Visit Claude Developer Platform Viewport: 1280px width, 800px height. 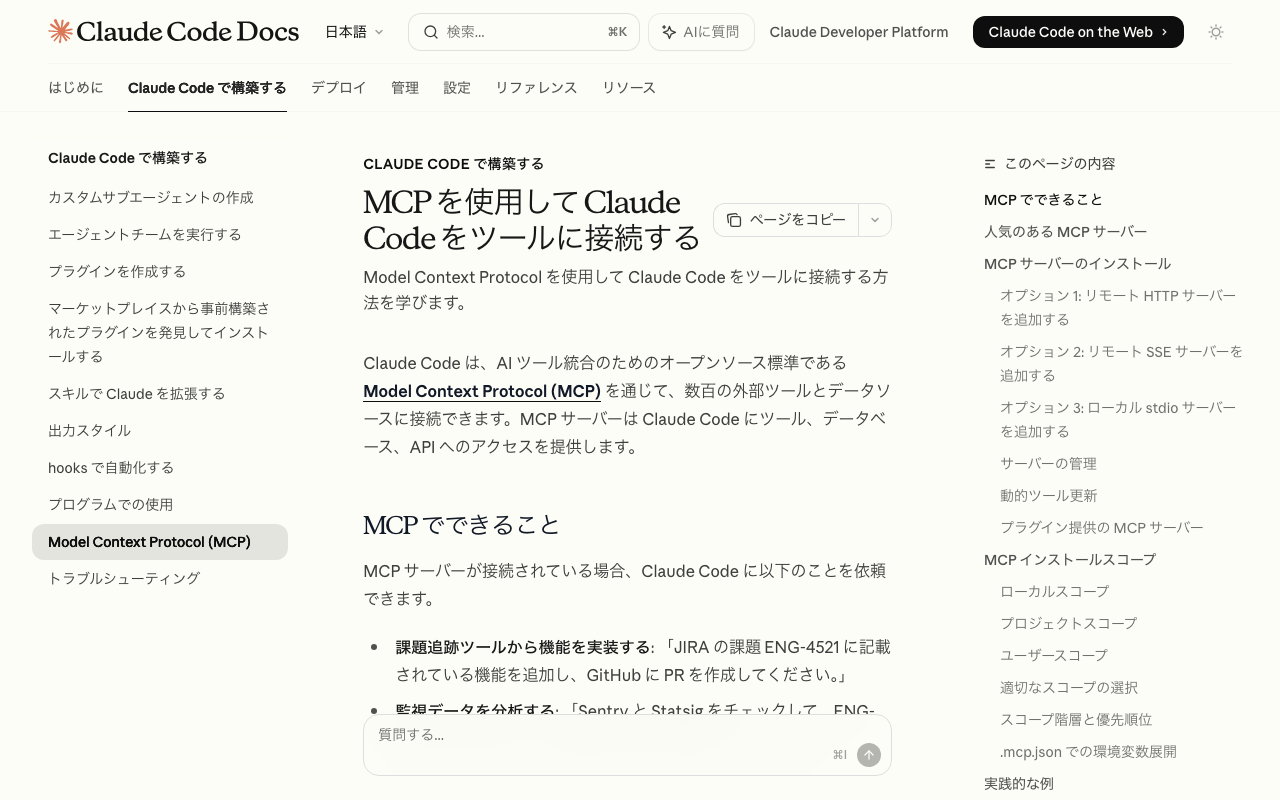pos(858,31)
